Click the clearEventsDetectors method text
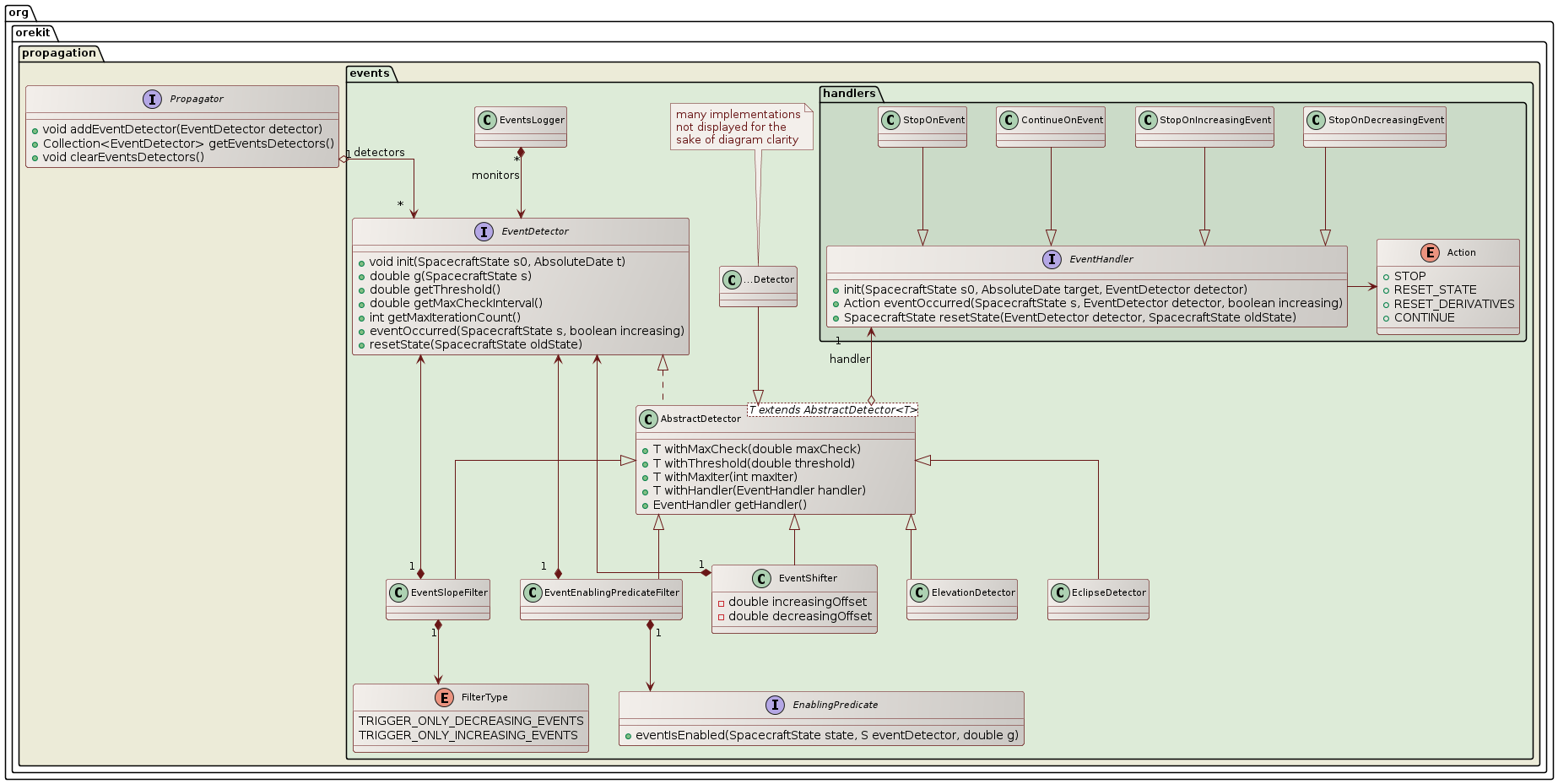Screen dimensions: 1558x784 click(123, 157)
